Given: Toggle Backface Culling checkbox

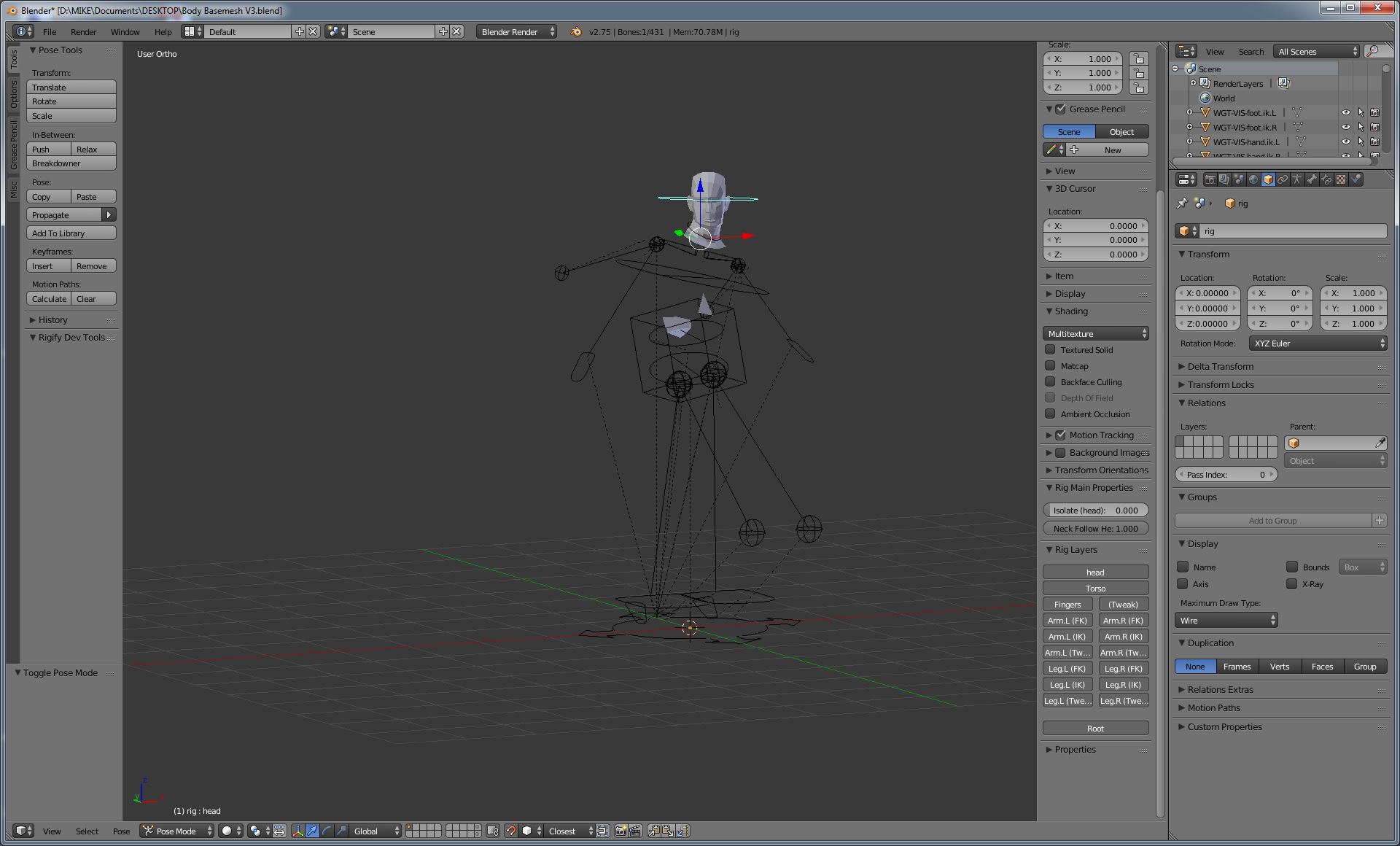Looking at the screenshot, I should tap(1050, 382).
